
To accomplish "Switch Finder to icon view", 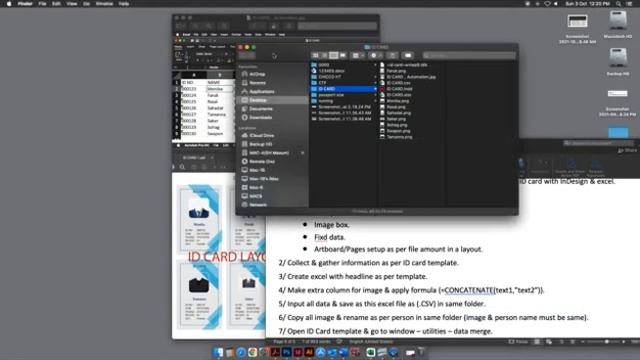I will click(x=316, y=56).
